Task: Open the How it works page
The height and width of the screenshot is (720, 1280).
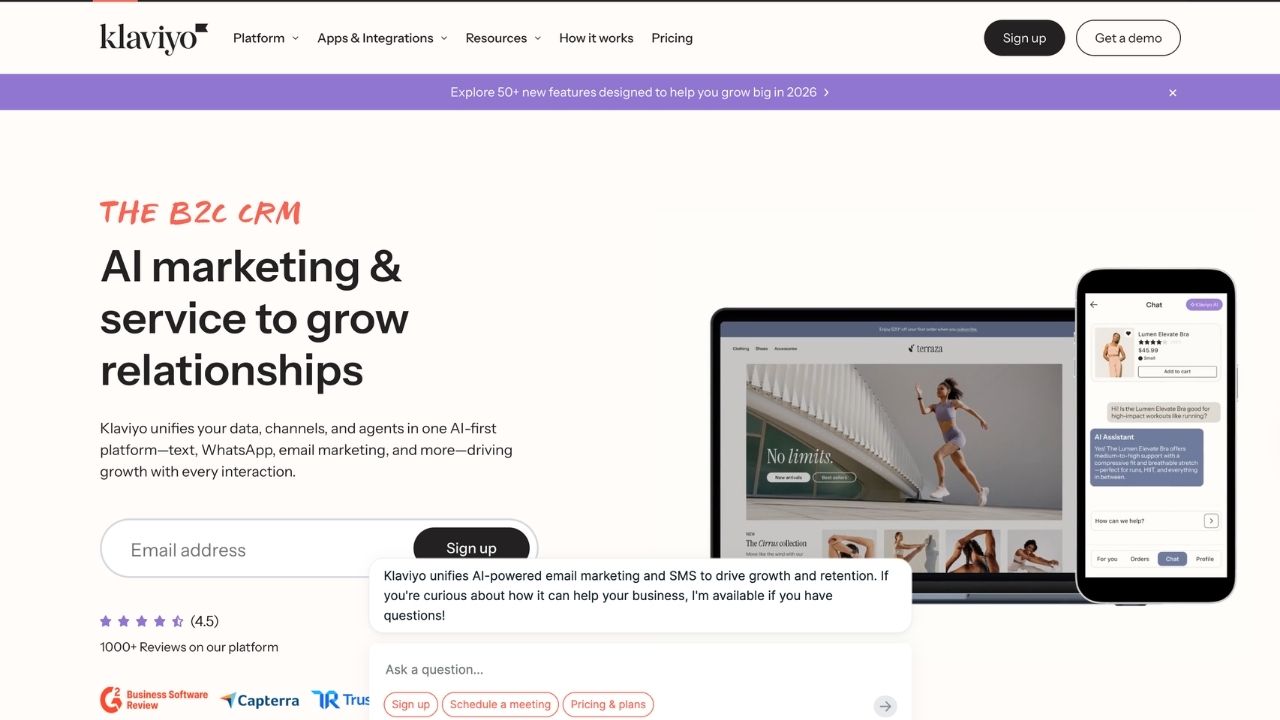Action: (596, 38)
